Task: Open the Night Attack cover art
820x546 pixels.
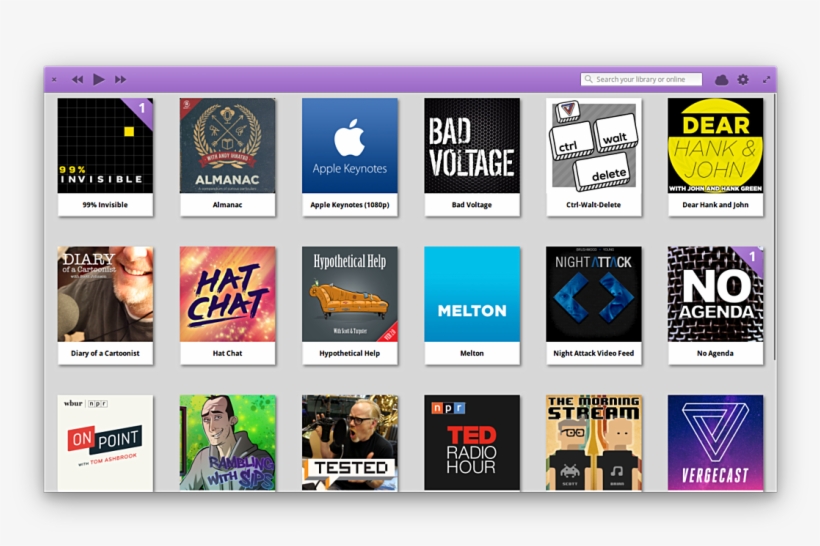Action: pyautogui.click(x=594, y=294)
